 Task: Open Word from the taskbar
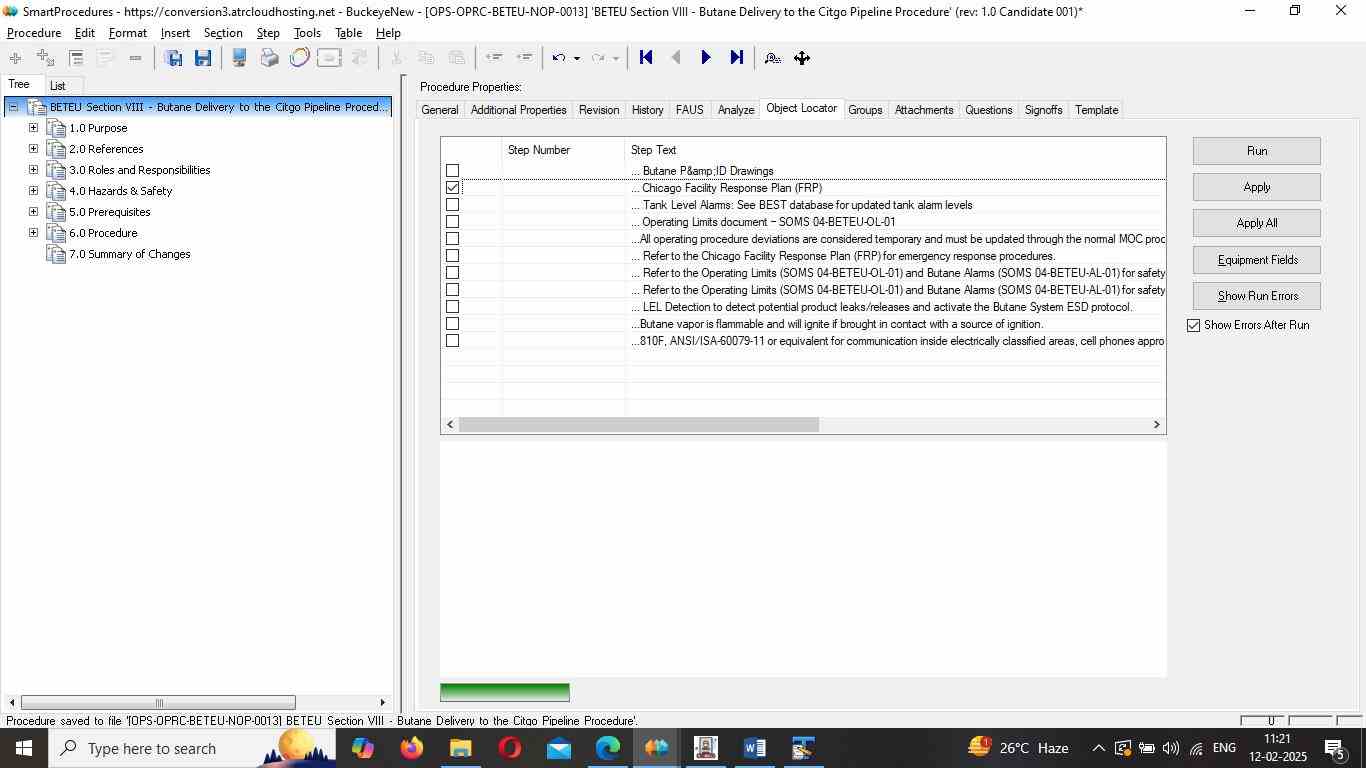point(755,748)
